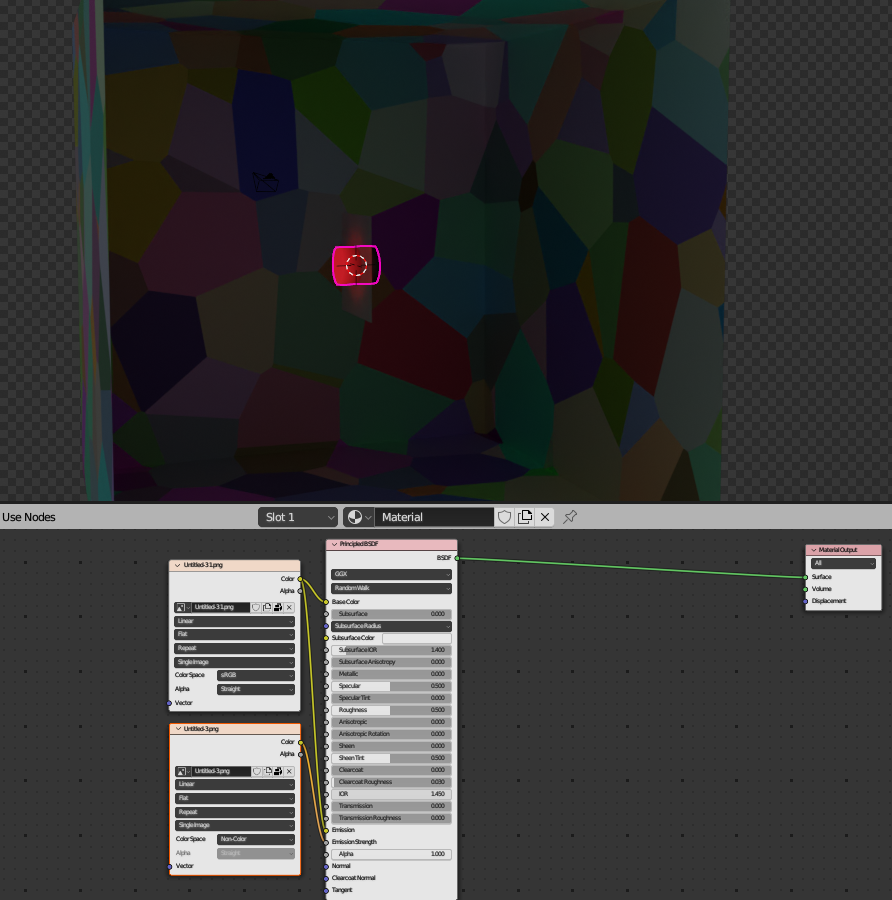
Task: Click the BSDF output socket on Principled BSDF
Action: pos(457,558)
